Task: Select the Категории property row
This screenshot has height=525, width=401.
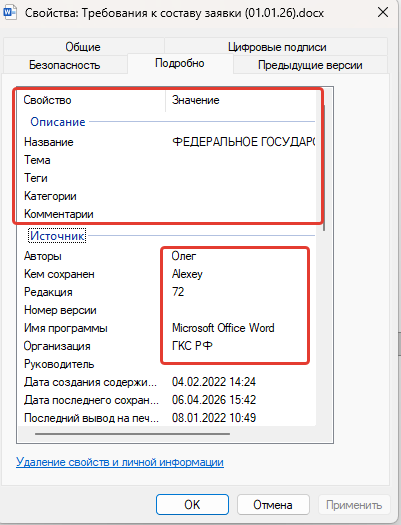Action: tap(167, 196)
